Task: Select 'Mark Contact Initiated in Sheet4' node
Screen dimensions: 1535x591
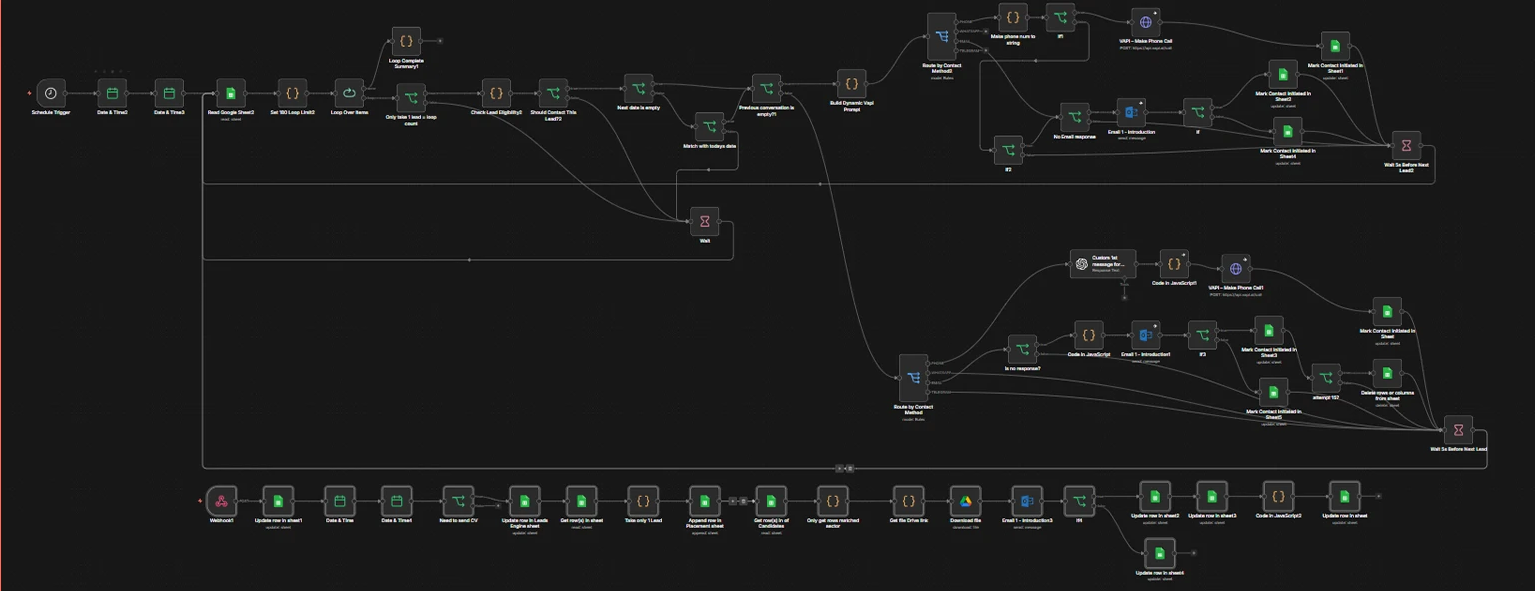Action: tap(1288, 131)
